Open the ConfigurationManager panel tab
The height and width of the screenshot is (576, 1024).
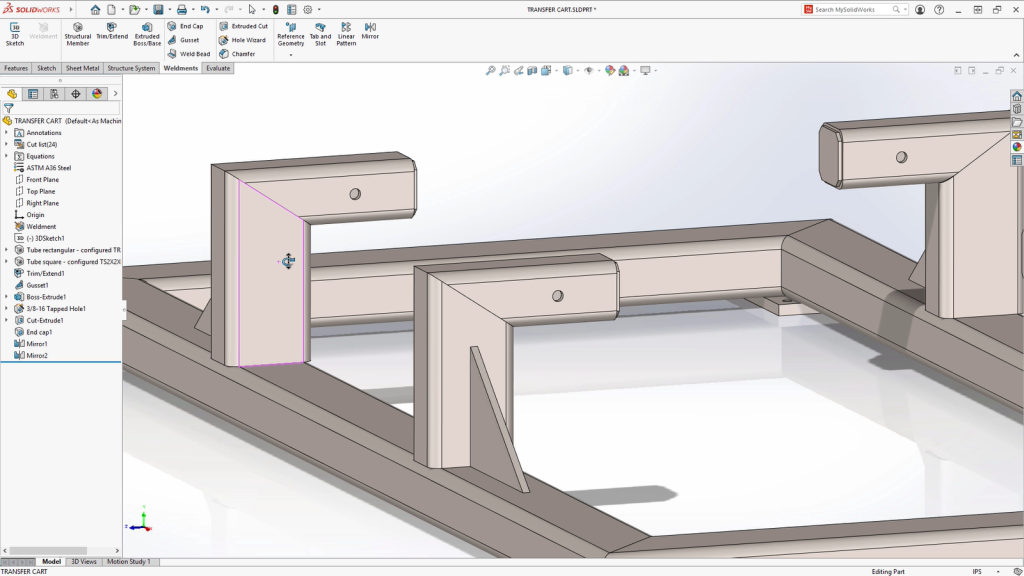pos(54,94)
